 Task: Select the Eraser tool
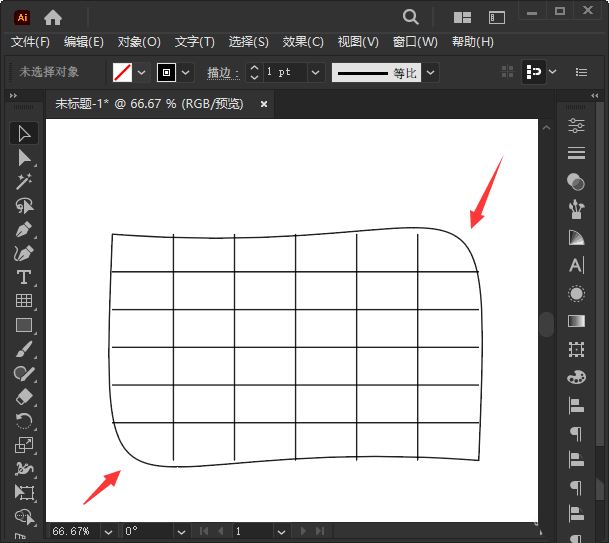(24, 397)
